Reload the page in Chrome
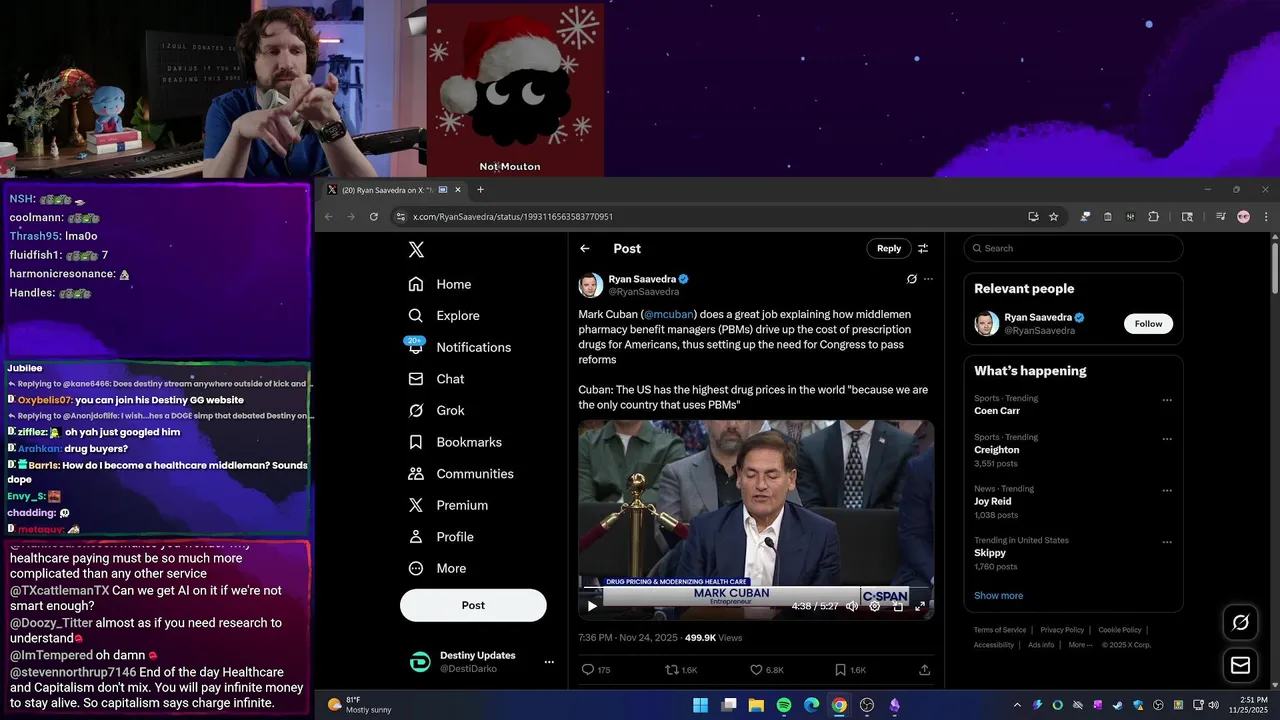1280x720 pixels. (374, 217)
